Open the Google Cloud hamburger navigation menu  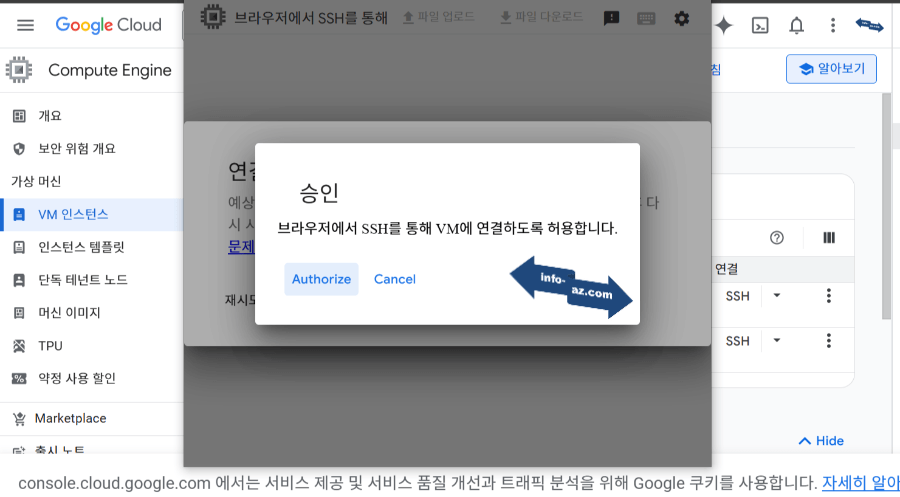[25, 25]
